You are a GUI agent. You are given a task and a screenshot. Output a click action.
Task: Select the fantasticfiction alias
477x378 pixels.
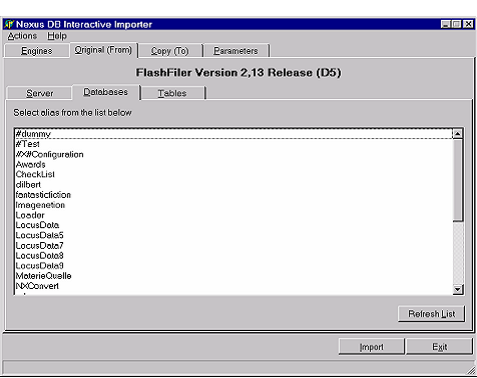(x=234, y=195)
